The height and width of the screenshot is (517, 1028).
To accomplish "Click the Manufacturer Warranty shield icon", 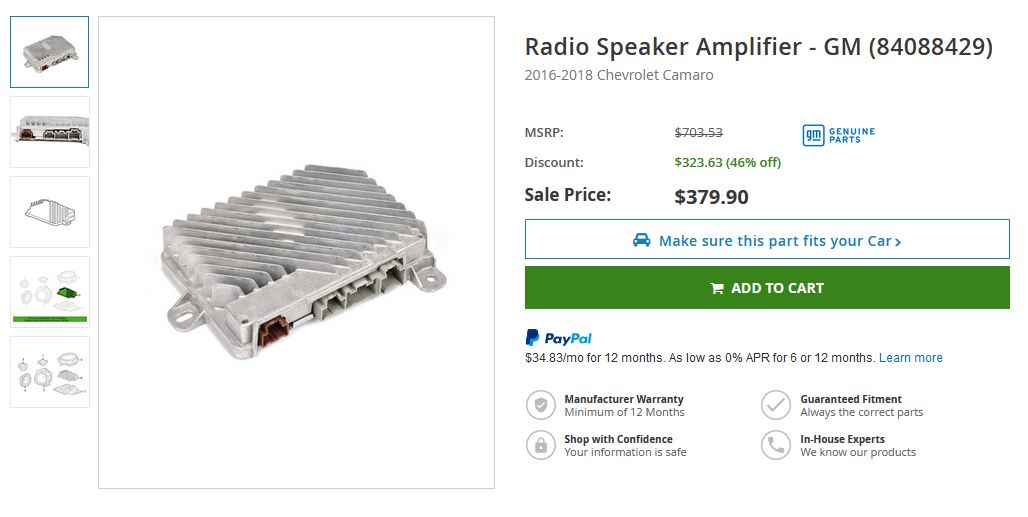I will [541, 405].
